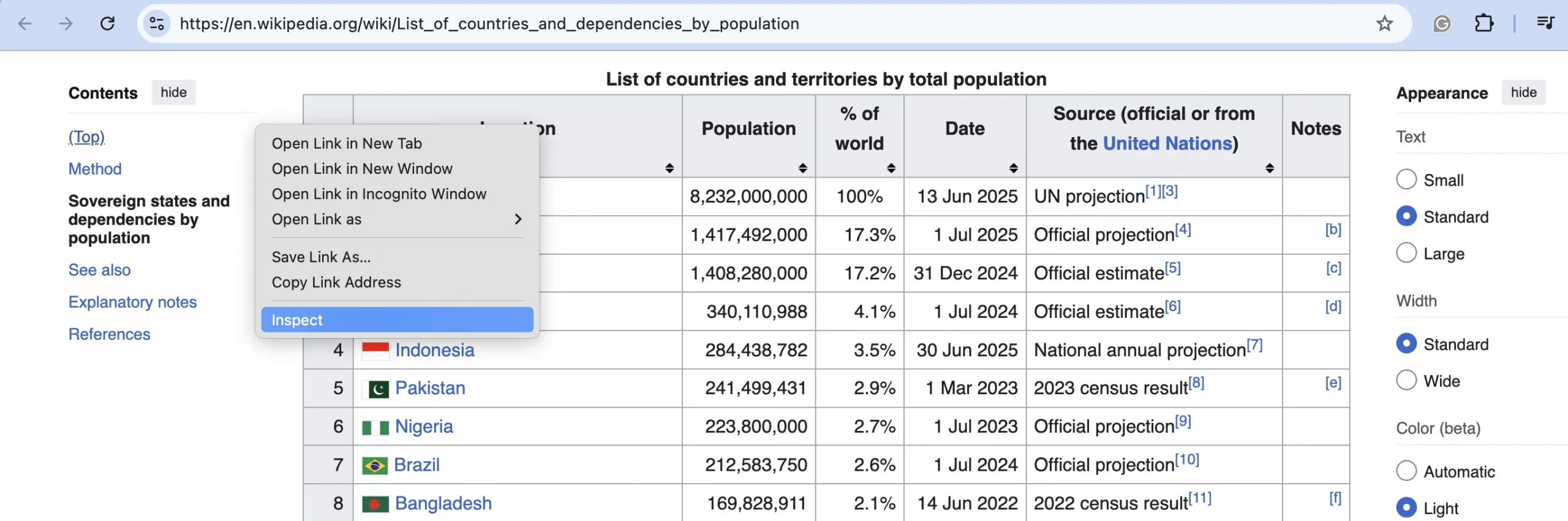
Task: Choose Open Link in New Window
Action: (397, 168)
